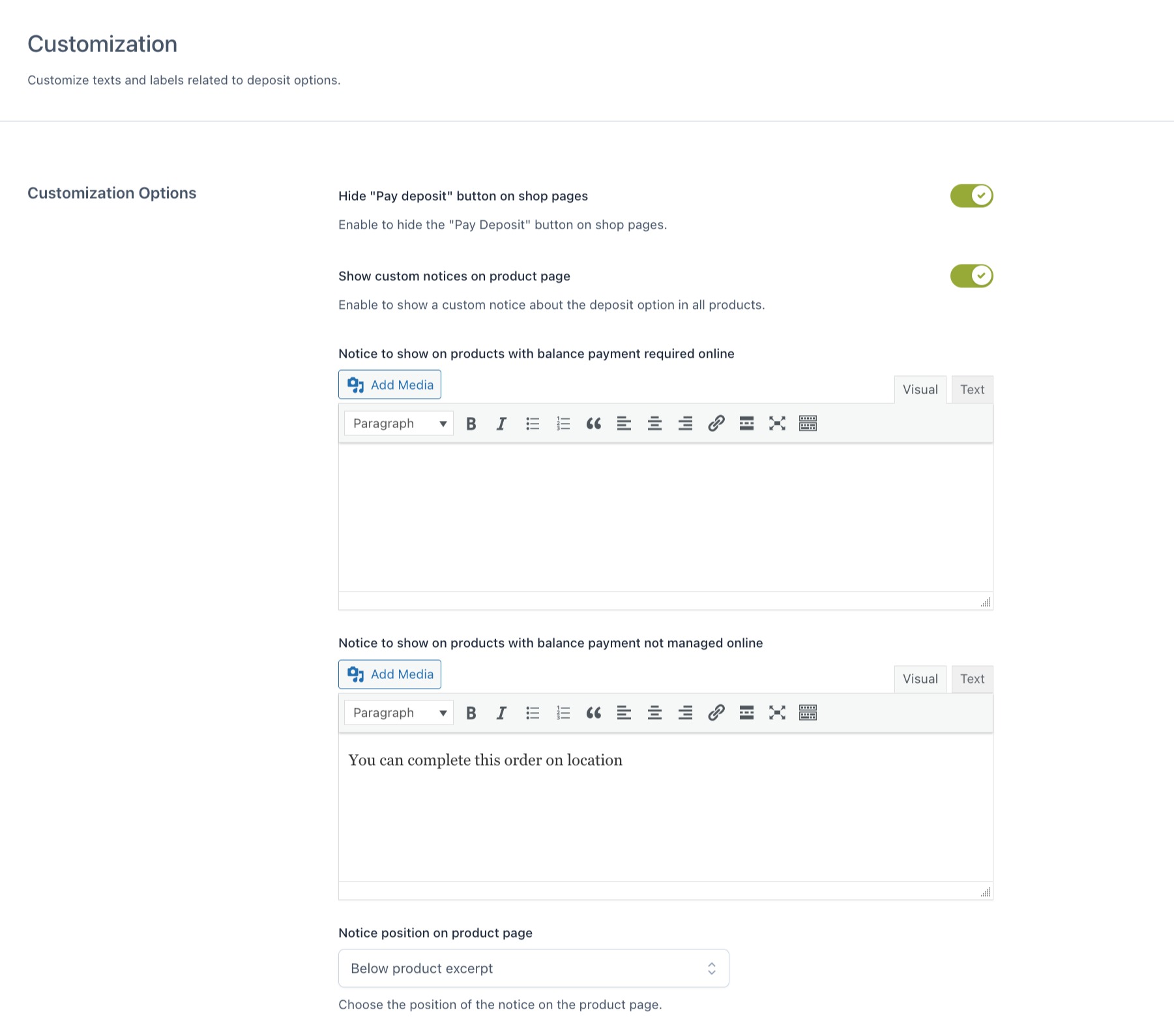
Task: Click Bold icon in first notice editor
Action: [x=471, y=424]
